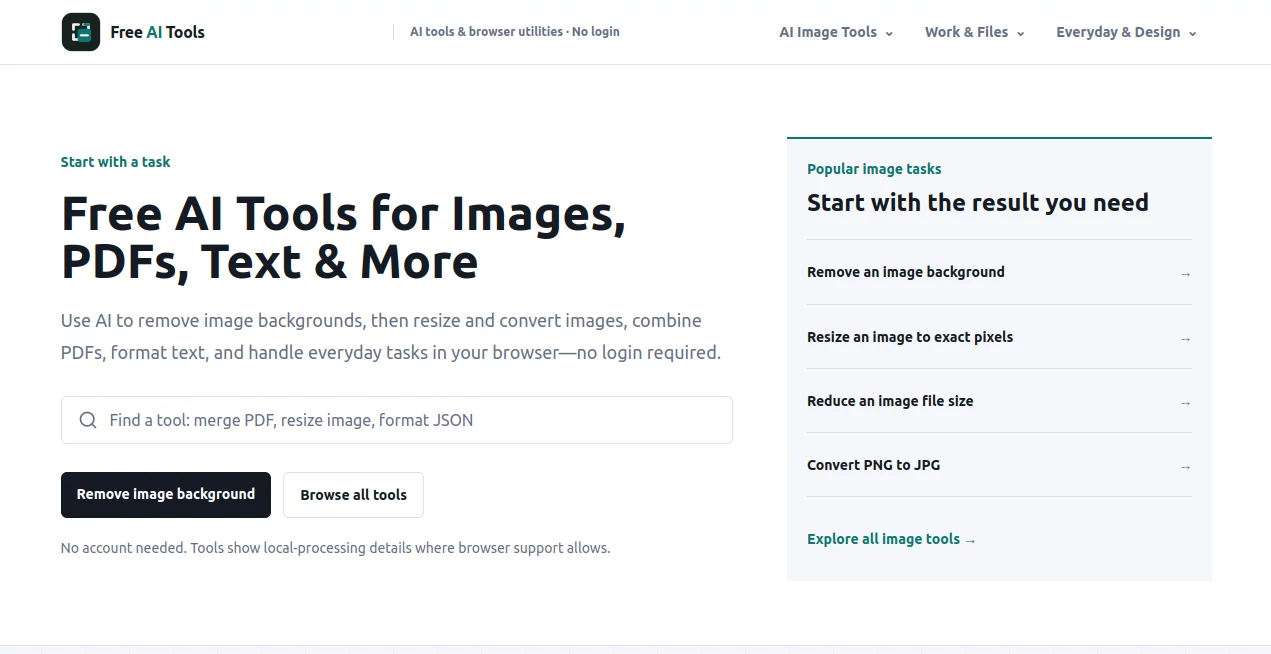This screenshot has width=1271, height=654.
Task: Open Reduce an image file size task
Action: coord(999,401)
